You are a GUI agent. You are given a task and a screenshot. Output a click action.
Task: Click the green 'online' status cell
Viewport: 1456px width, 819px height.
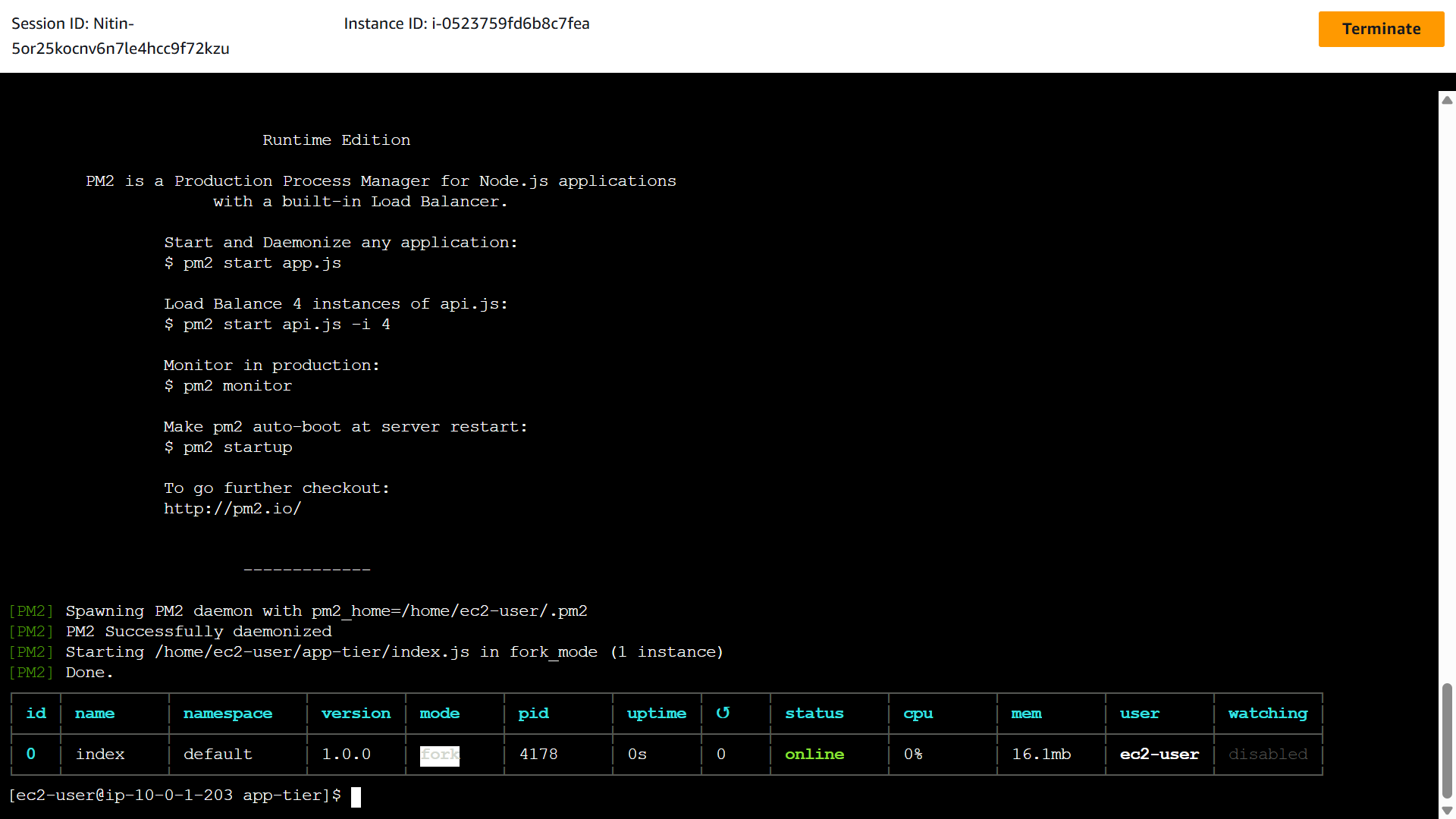tap(814, 755)
